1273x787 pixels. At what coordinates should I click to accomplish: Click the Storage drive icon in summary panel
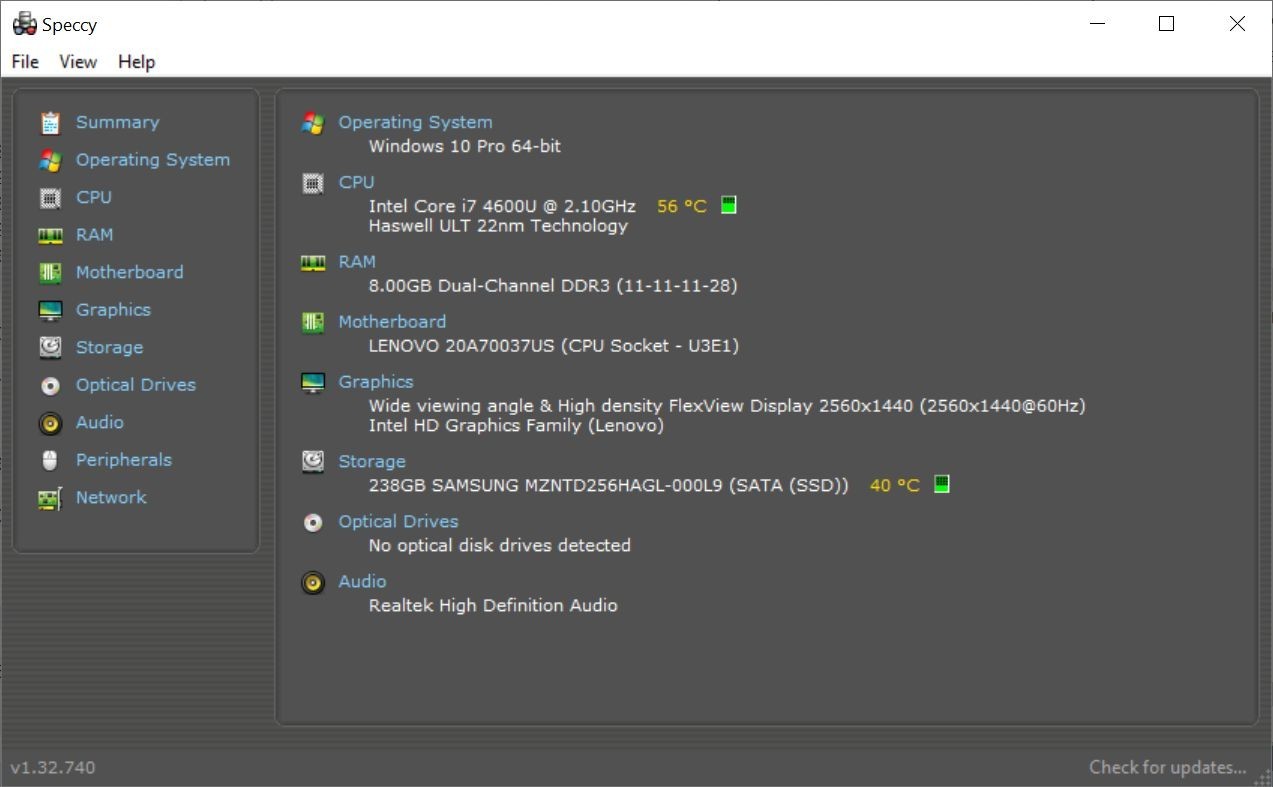(x=313, y=462)
